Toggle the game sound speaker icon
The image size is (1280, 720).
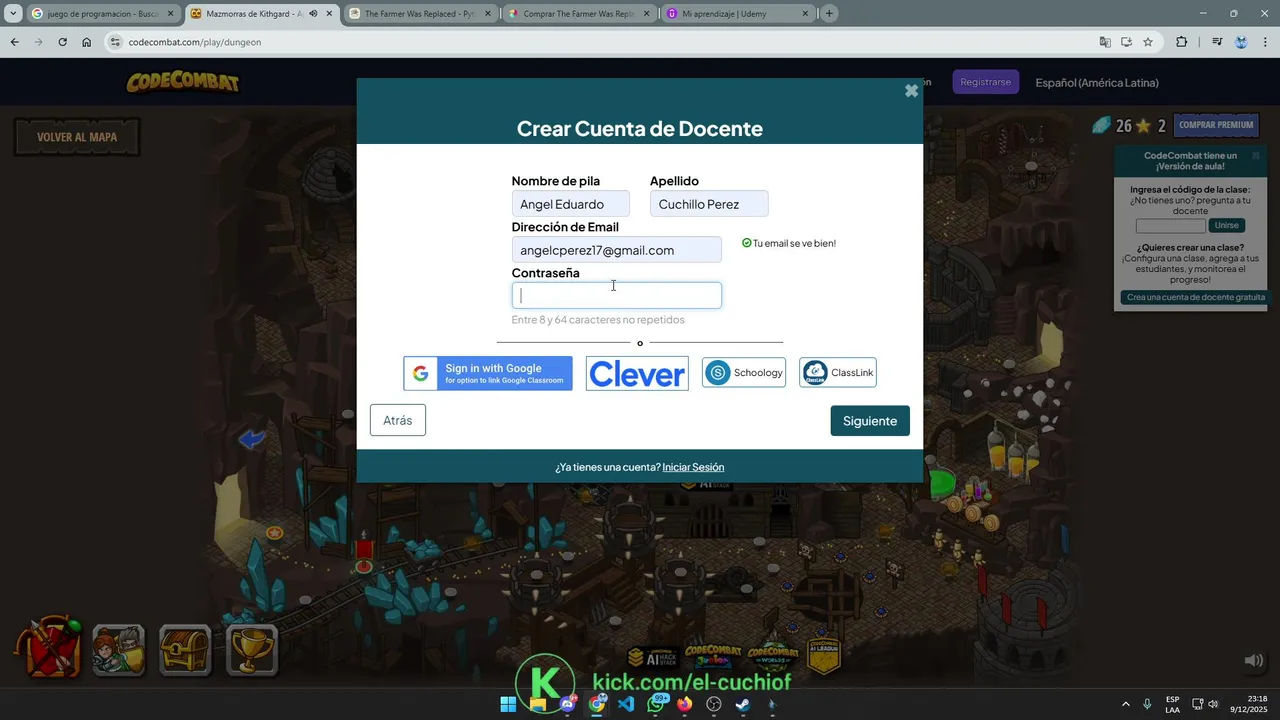(1253, 661)
